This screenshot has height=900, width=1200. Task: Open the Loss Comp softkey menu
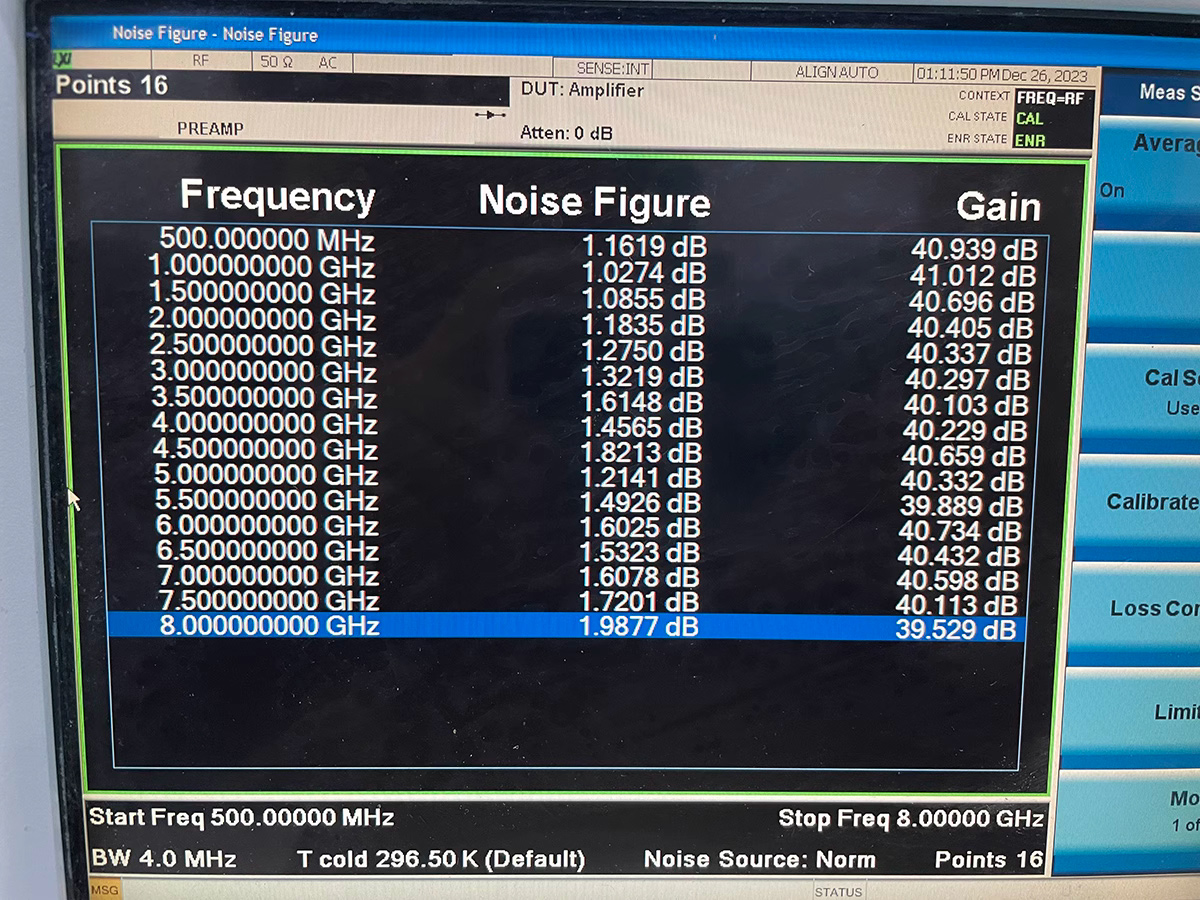click(x=1152, y=609)
